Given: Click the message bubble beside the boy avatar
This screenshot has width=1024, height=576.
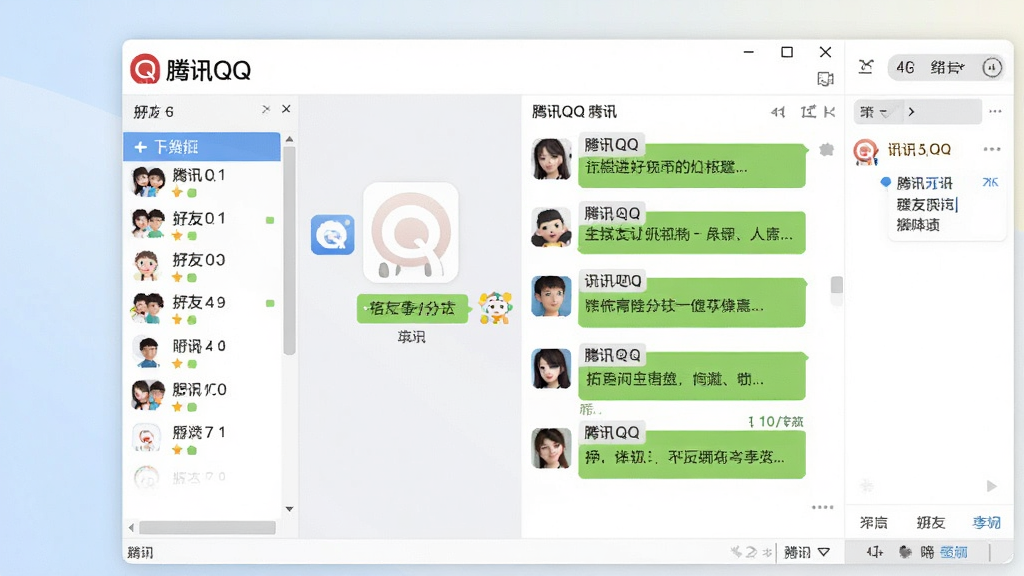Looking at the screenshot, I should click(x=692, y=302).
